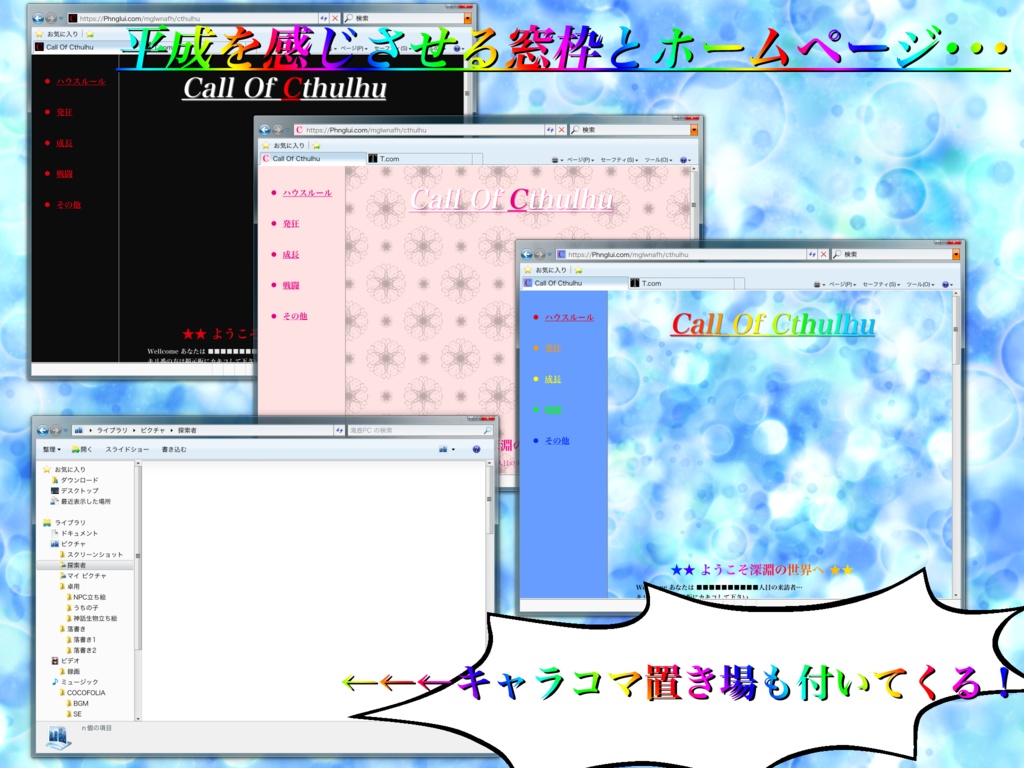Screen dimensions: 1024x768
Task: Click お気に入り button in blue-theme browser
Action: pyautogui.click(x=545, y=270)
